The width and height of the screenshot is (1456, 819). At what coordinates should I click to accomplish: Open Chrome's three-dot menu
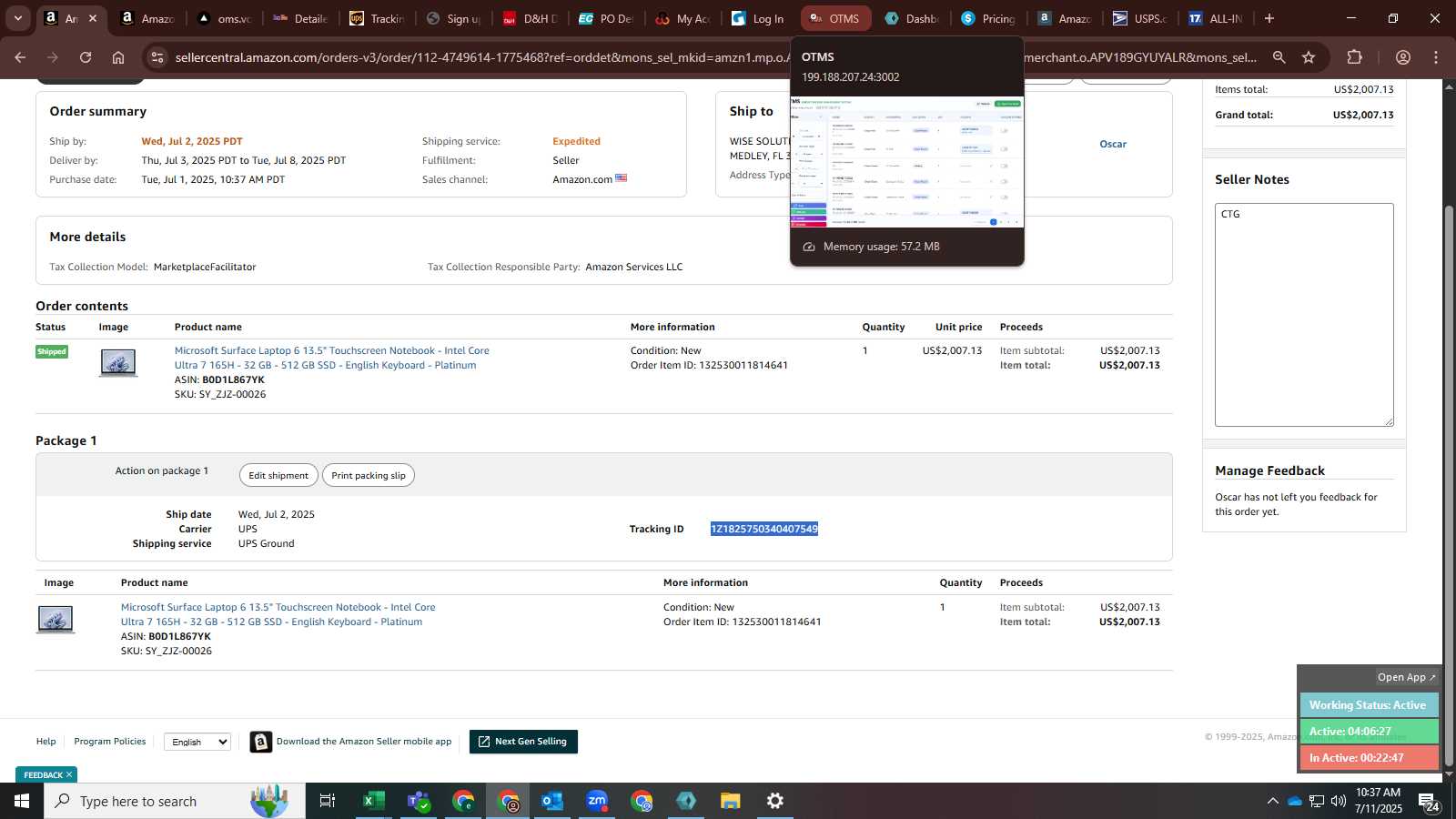point(1436,57)
